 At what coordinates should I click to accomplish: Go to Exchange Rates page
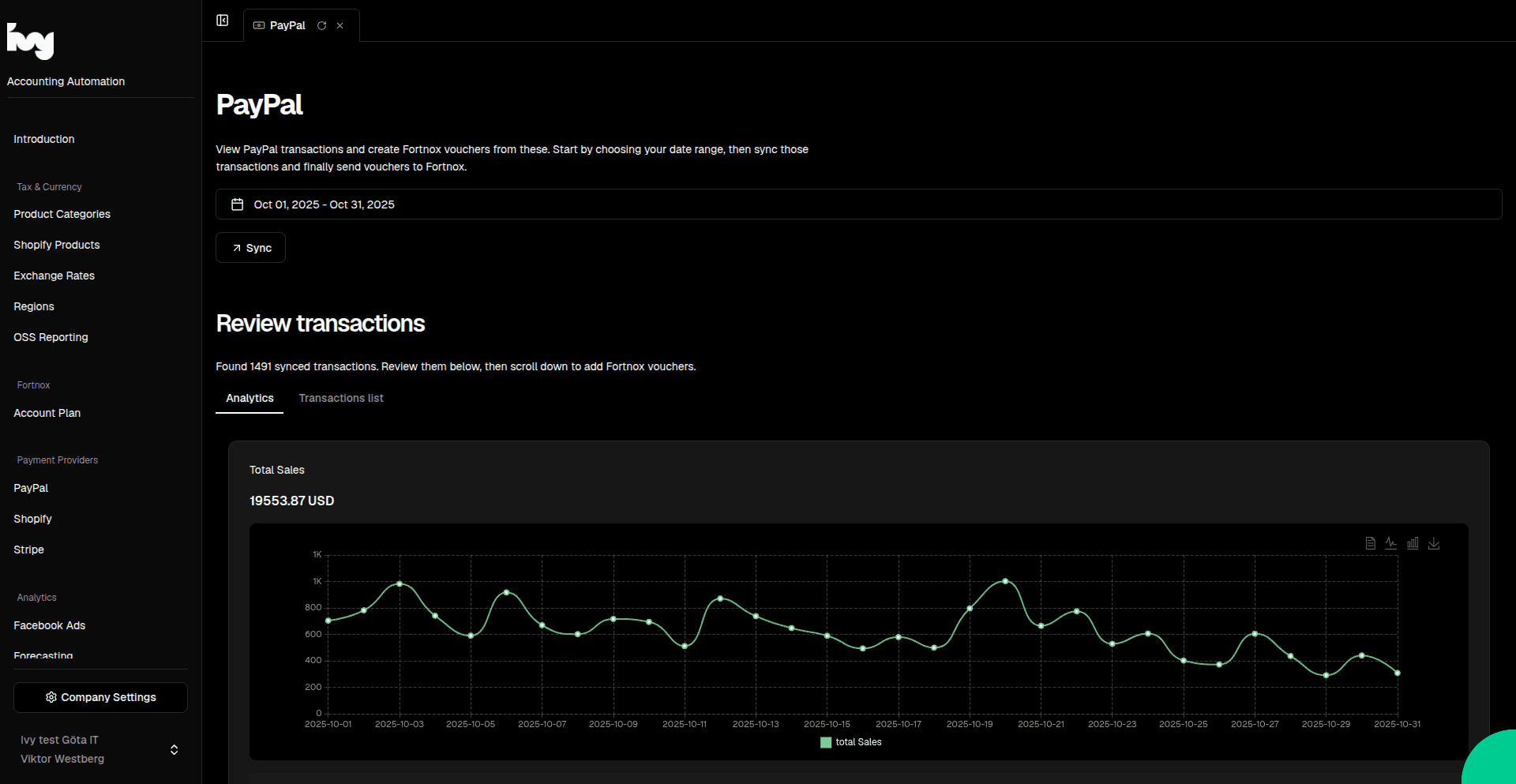(x=54, y=276)
